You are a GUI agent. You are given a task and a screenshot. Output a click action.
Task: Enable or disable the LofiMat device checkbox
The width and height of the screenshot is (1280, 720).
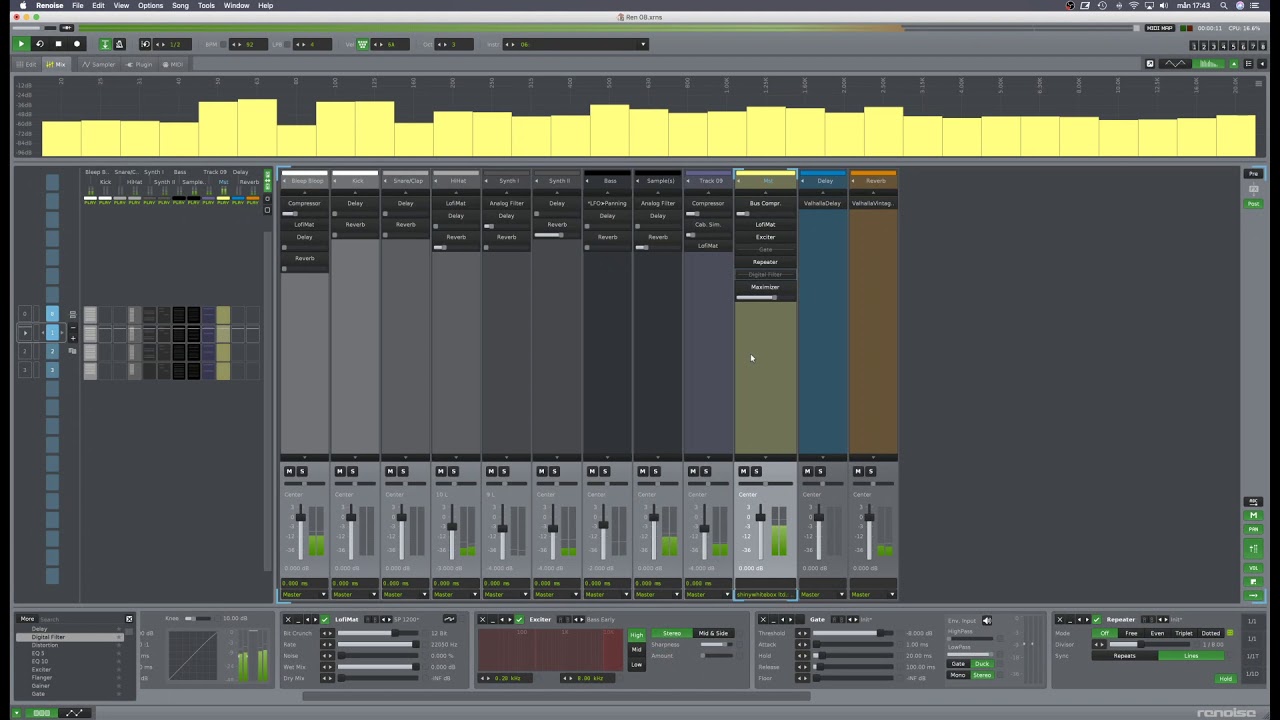326,619
